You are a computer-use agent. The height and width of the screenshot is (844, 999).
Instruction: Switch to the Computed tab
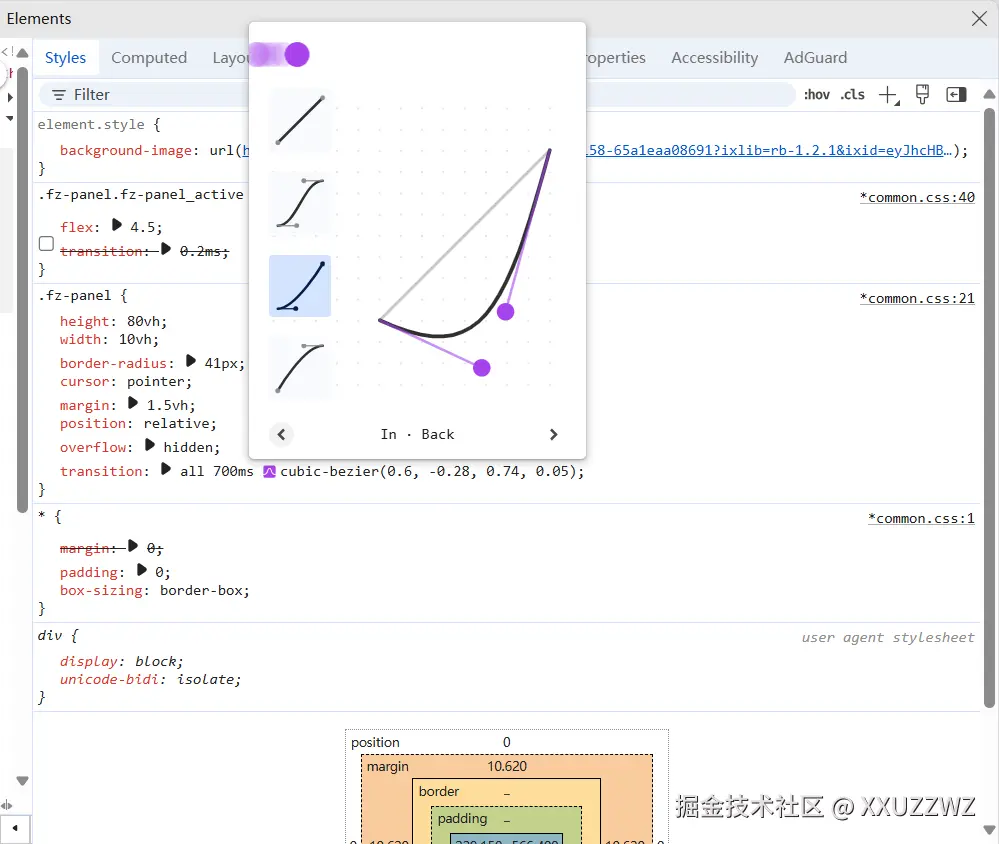[149, 57]
